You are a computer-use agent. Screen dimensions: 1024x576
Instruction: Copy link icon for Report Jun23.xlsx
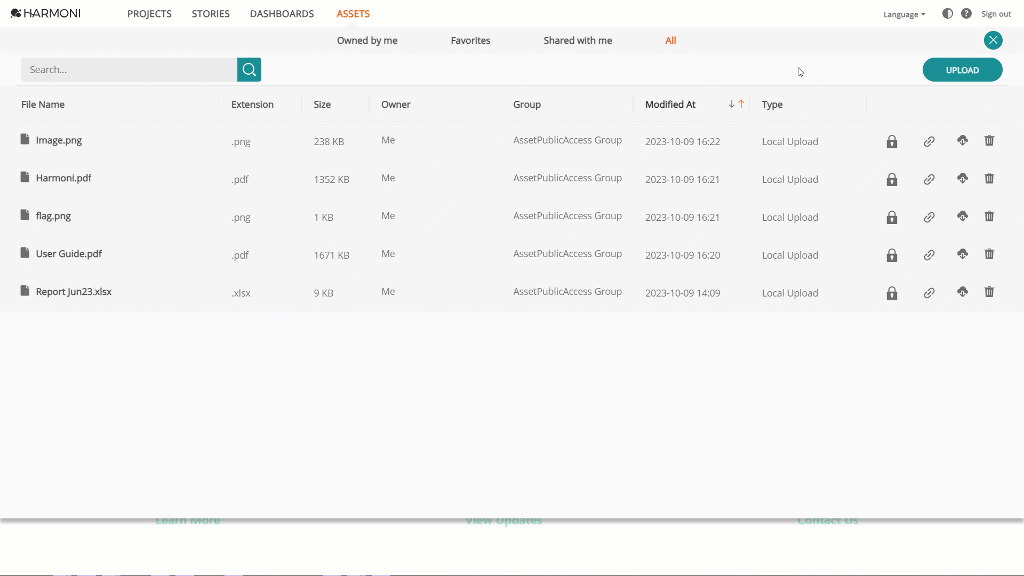pos(929,293)
